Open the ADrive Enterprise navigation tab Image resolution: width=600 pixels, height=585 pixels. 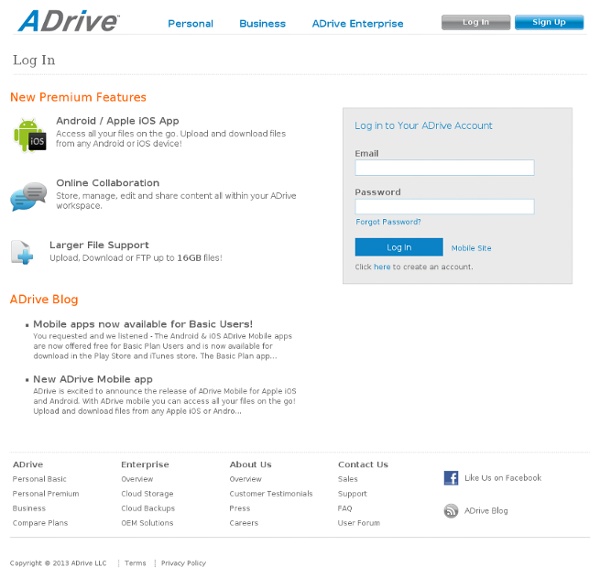(x=357, y=23)
